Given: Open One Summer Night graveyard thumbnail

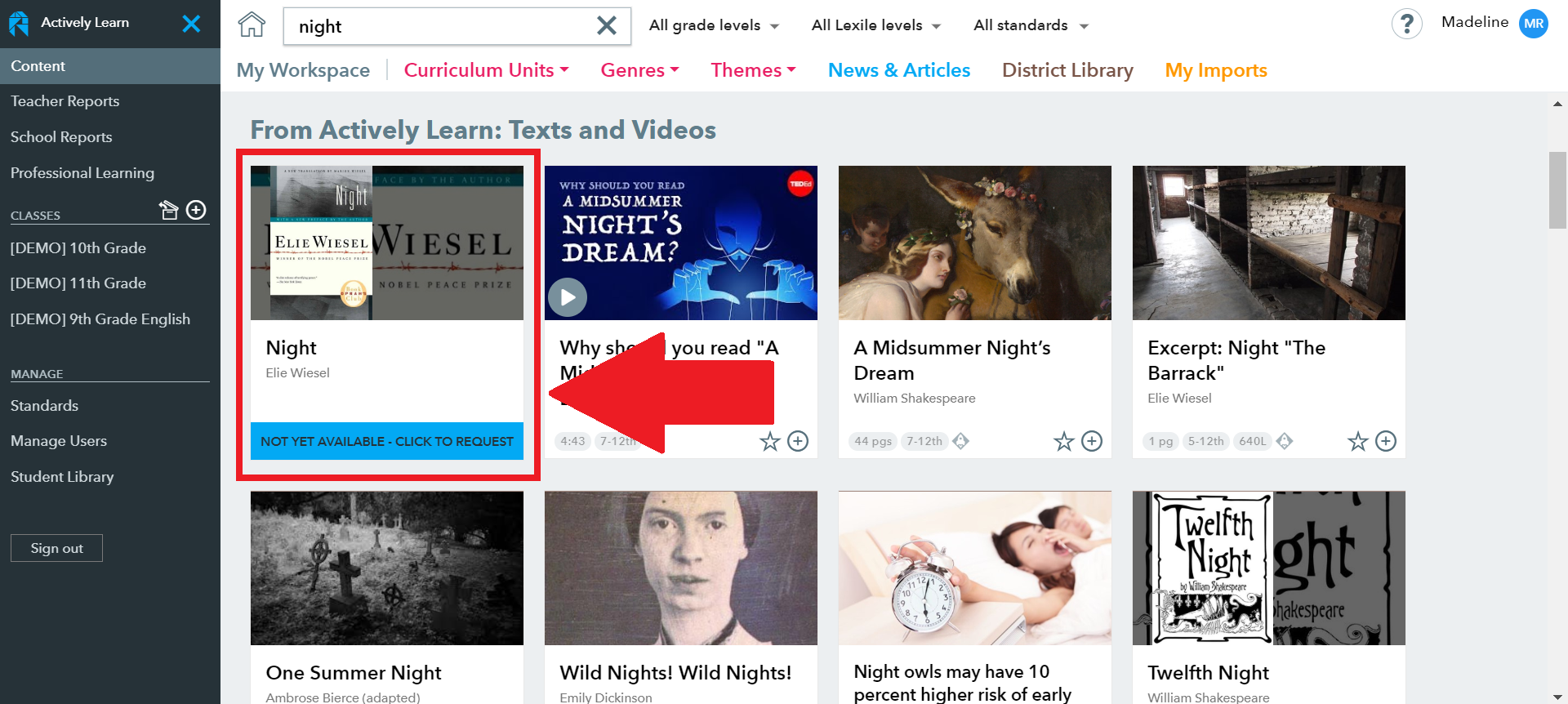Looking at the screenshot, I should pos(387,568).
